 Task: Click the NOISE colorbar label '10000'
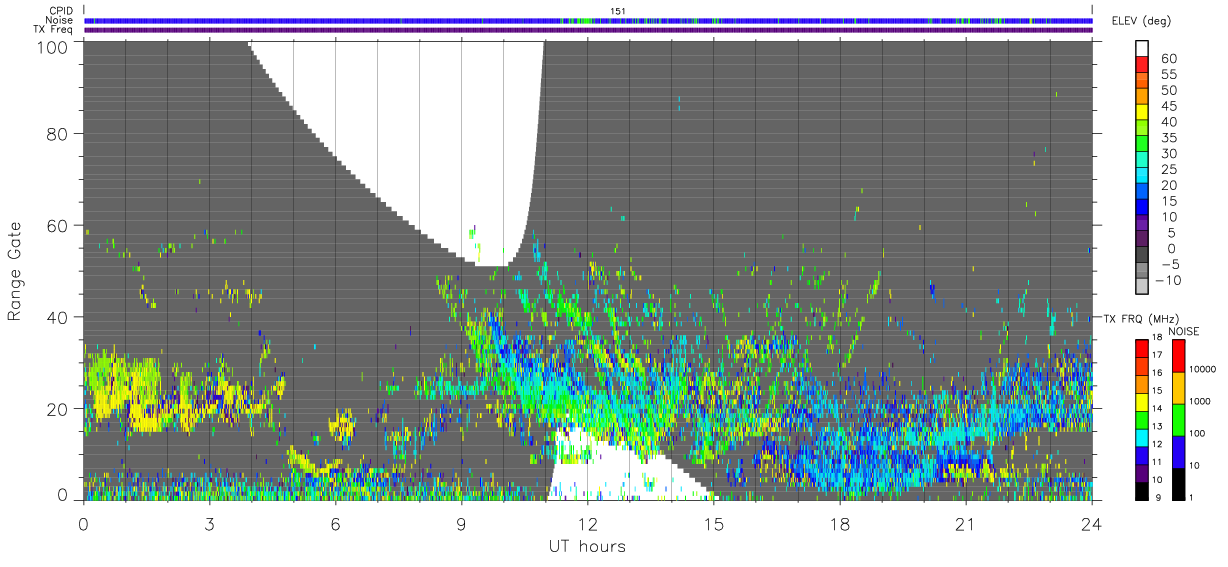(1202, 370)
